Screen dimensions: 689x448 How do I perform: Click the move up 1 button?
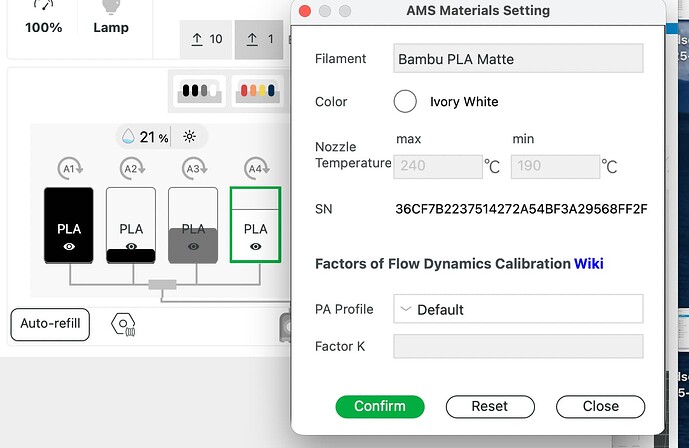[x=259, y=39]
